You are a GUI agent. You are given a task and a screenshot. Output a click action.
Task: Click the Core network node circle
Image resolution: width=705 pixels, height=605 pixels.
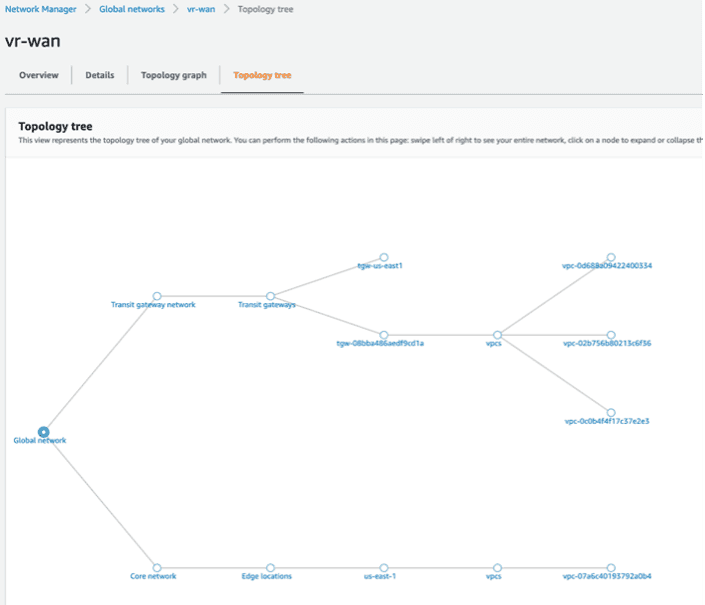point(156,568)
